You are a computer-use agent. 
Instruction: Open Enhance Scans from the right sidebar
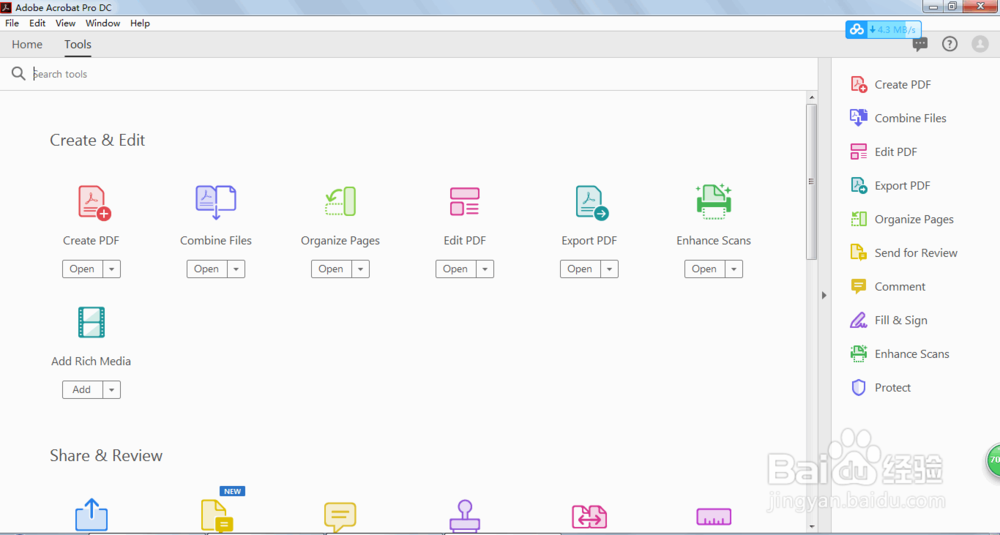tap(899, 354)
